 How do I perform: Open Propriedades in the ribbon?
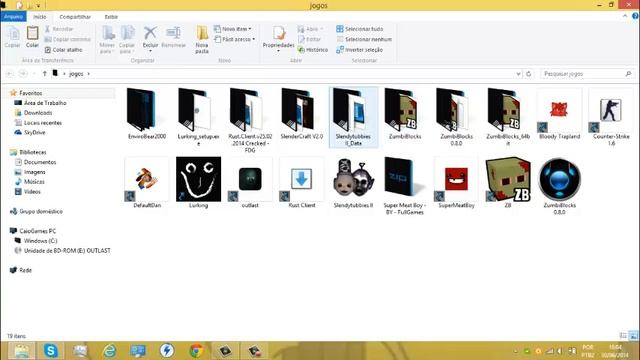(x=278, y=38)
